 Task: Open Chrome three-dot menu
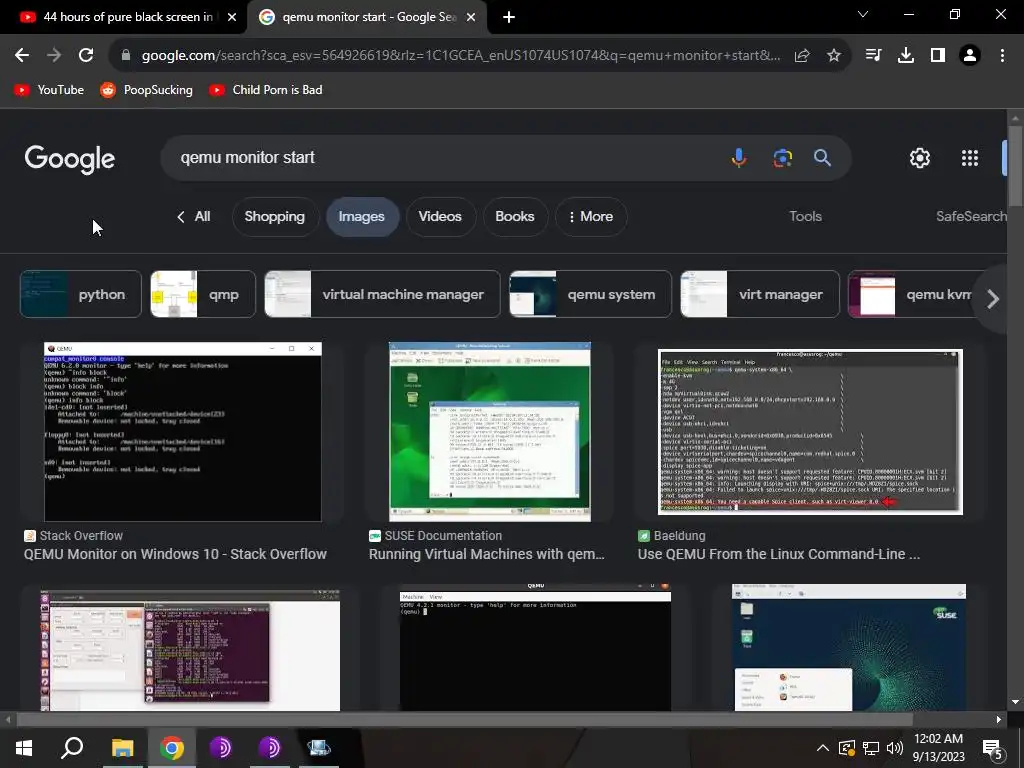[x=1002, y=56]
